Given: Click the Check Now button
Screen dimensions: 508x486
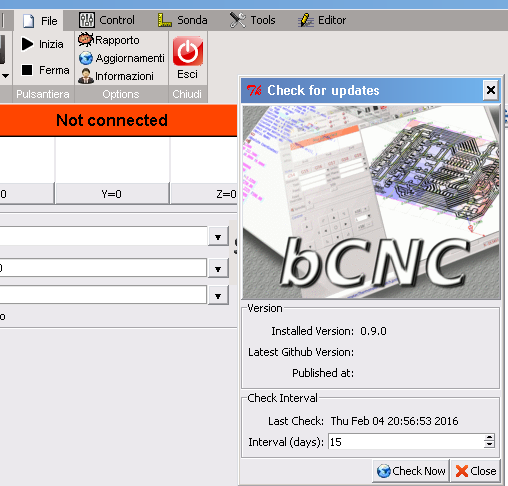Looking at the screenshot, I should pyautogui.click(x=411, y=471).
